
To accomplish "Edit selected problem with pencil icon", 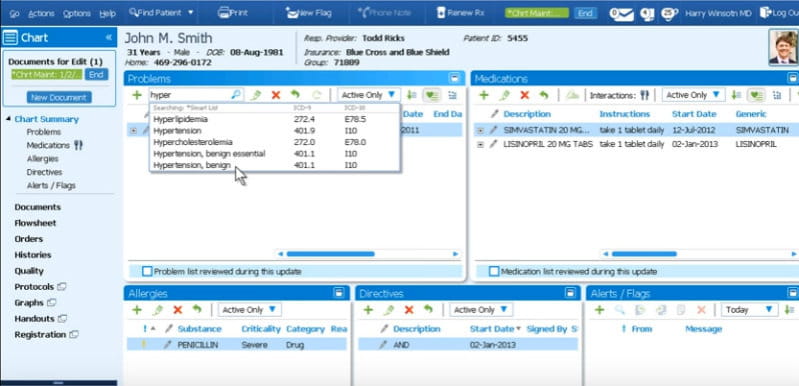I will click(256, 95).
